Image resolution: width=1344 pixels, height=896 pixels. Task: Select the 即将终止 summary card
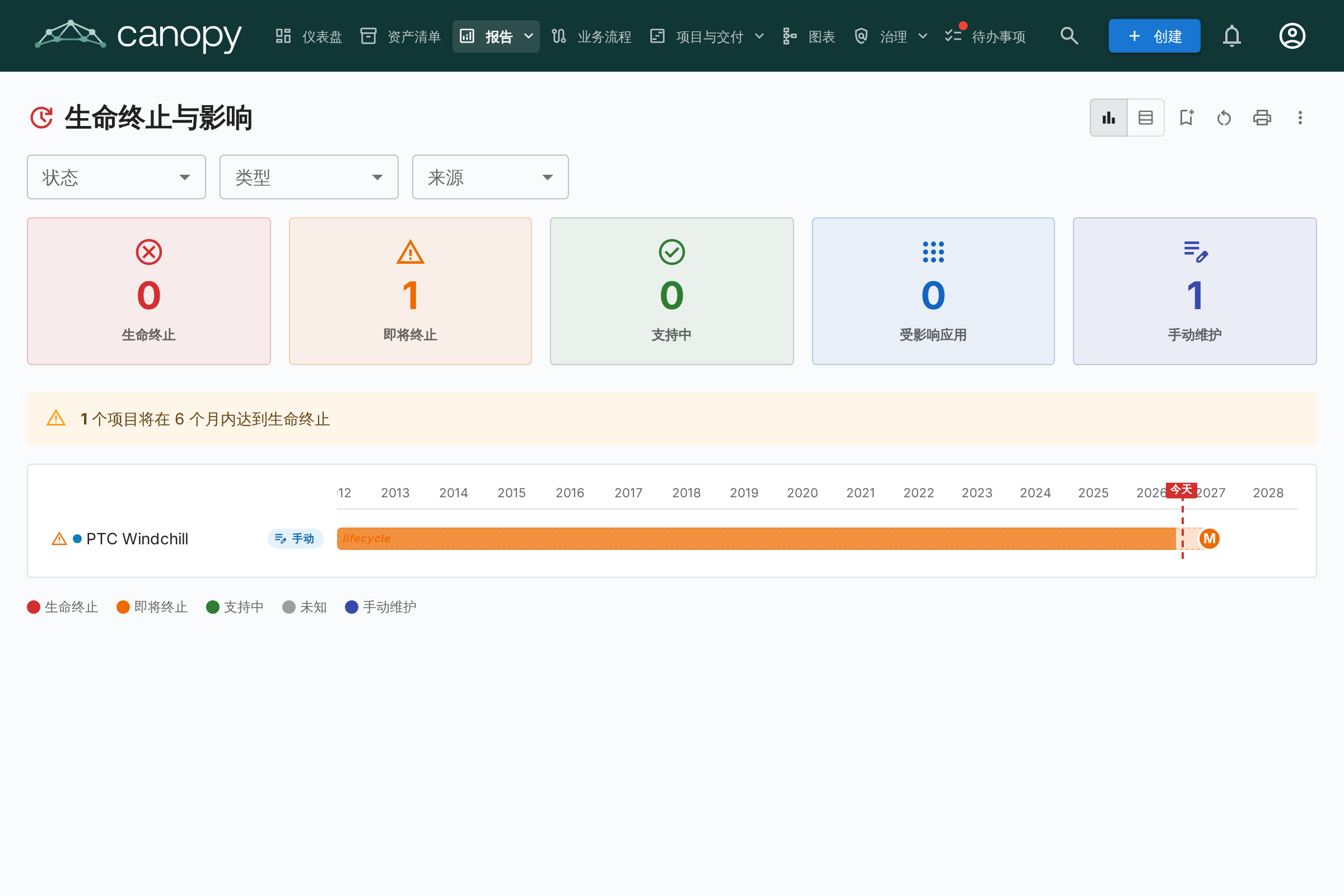(x=410, y=291)
